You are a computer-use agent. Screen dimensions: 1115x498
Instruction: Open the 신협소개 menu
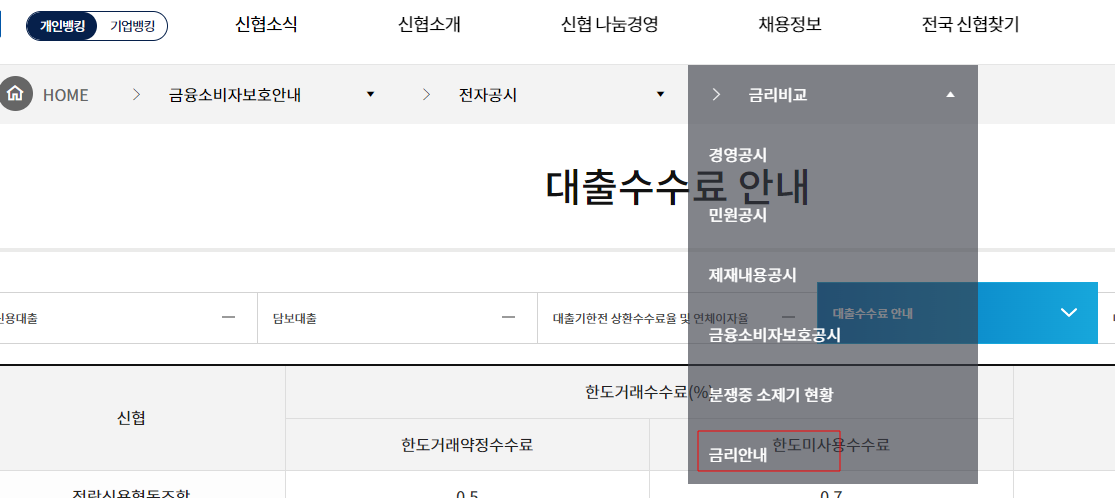(430, 25)
